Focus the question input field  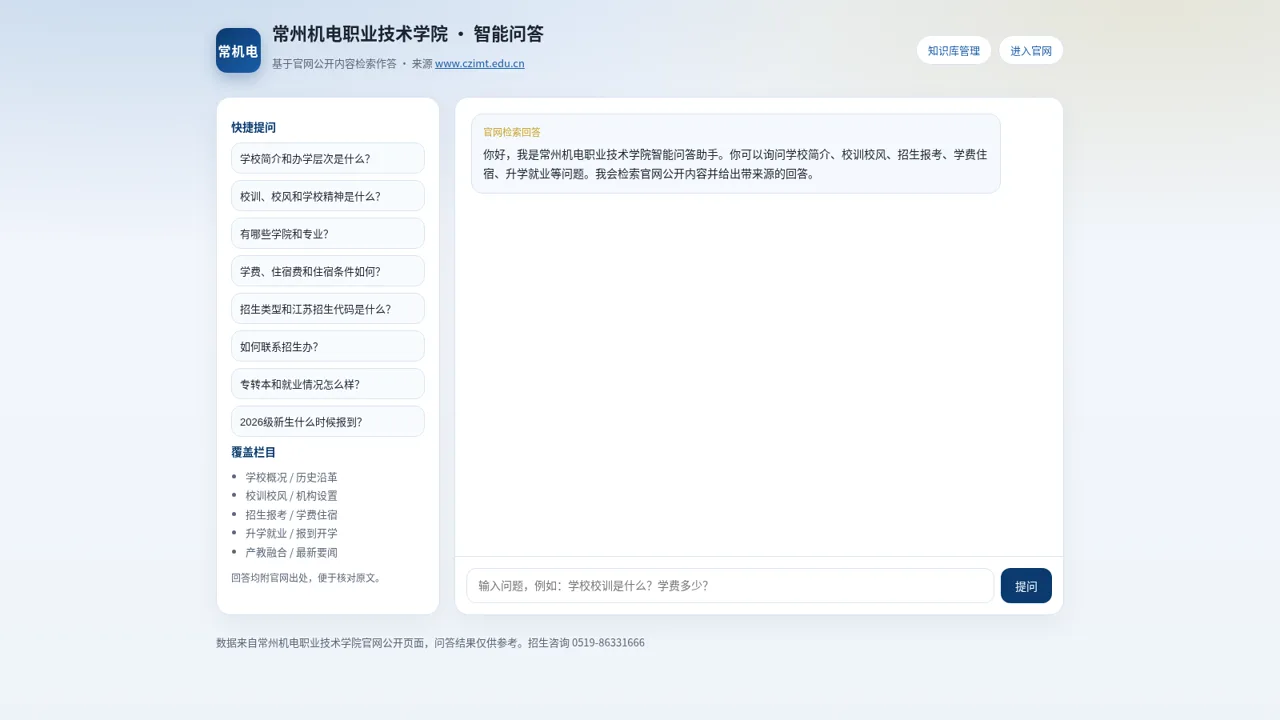pyautogui.click(x=730, y=586)
